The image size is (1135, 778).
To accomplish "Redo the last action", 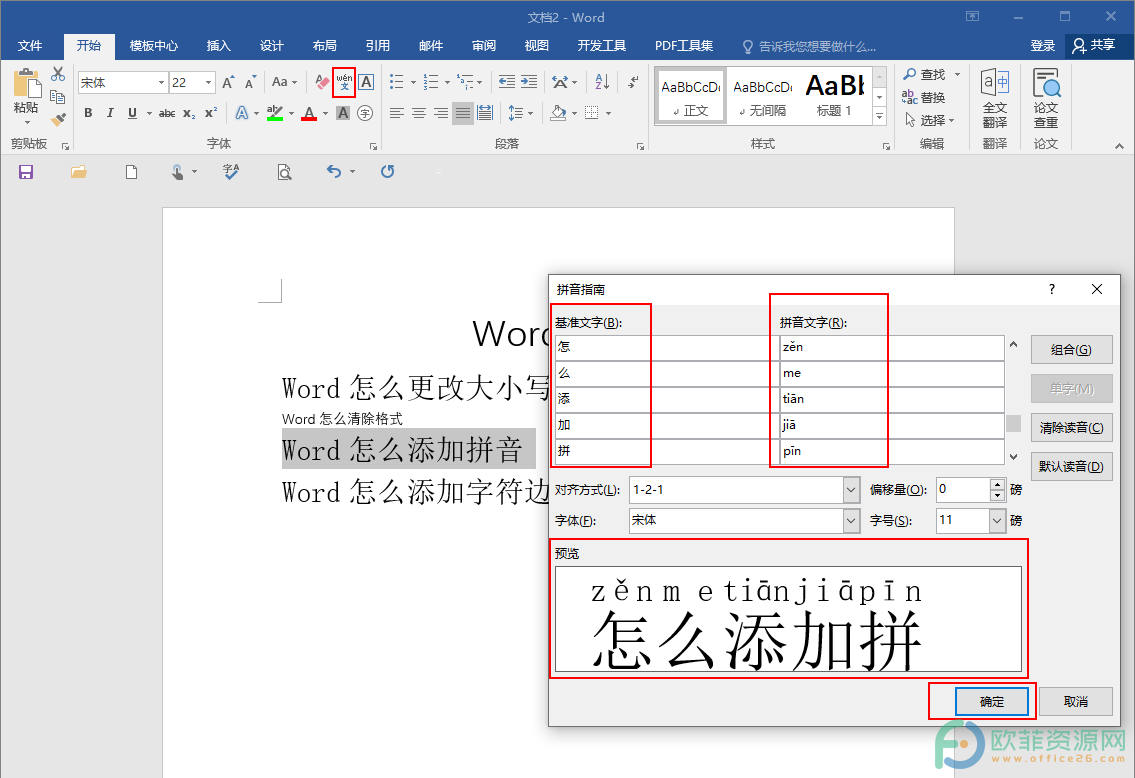I will pyautogui.click(x=388, y=172).
